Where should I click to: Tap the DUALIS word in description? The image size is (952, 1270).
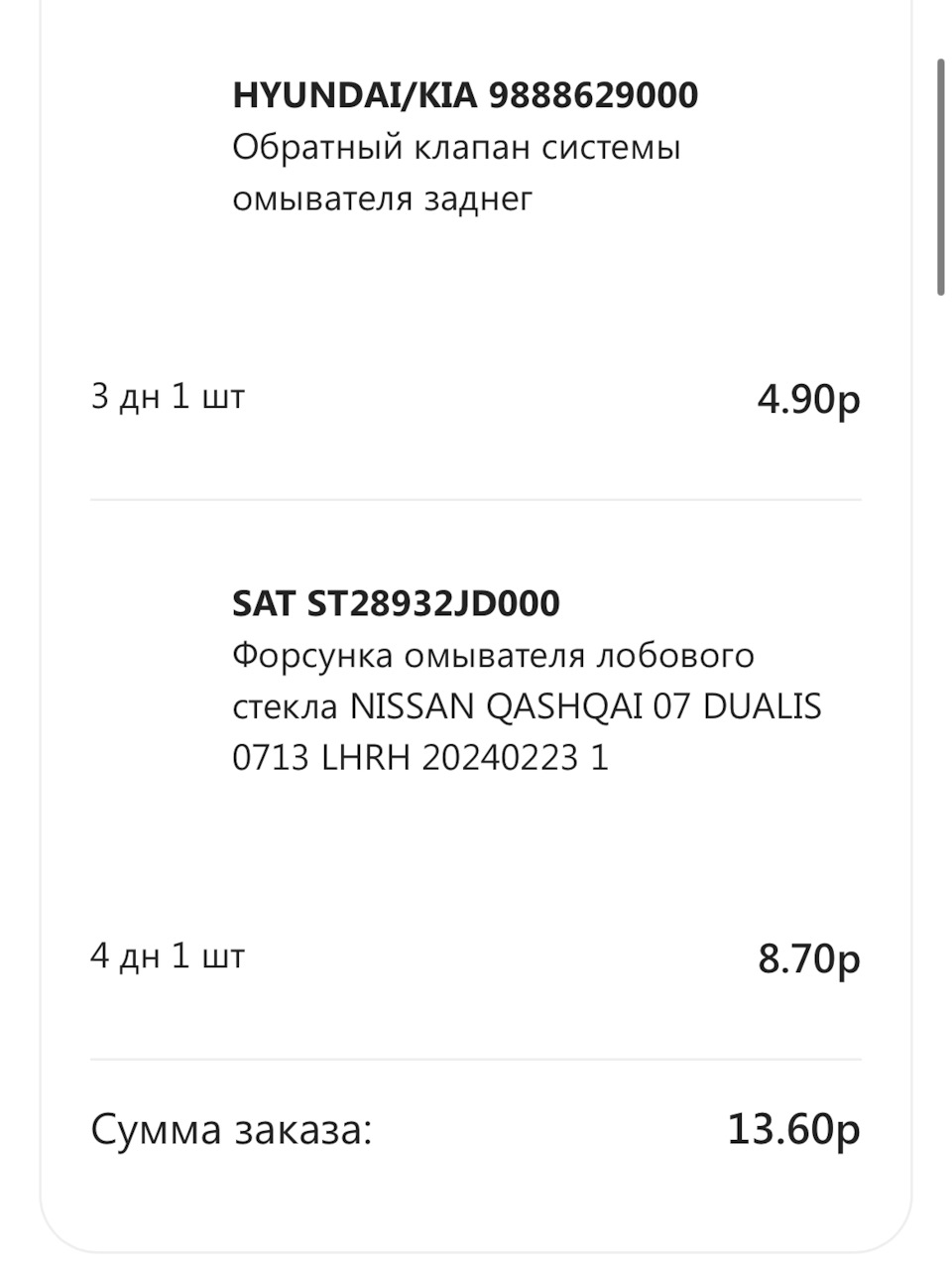click(762, 707)
